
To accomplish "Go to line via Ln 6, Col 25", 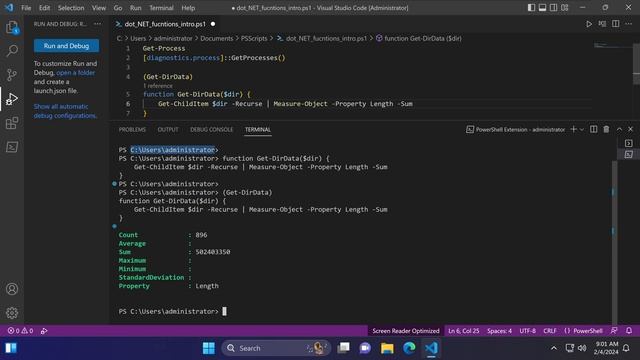I will point(464,331).
